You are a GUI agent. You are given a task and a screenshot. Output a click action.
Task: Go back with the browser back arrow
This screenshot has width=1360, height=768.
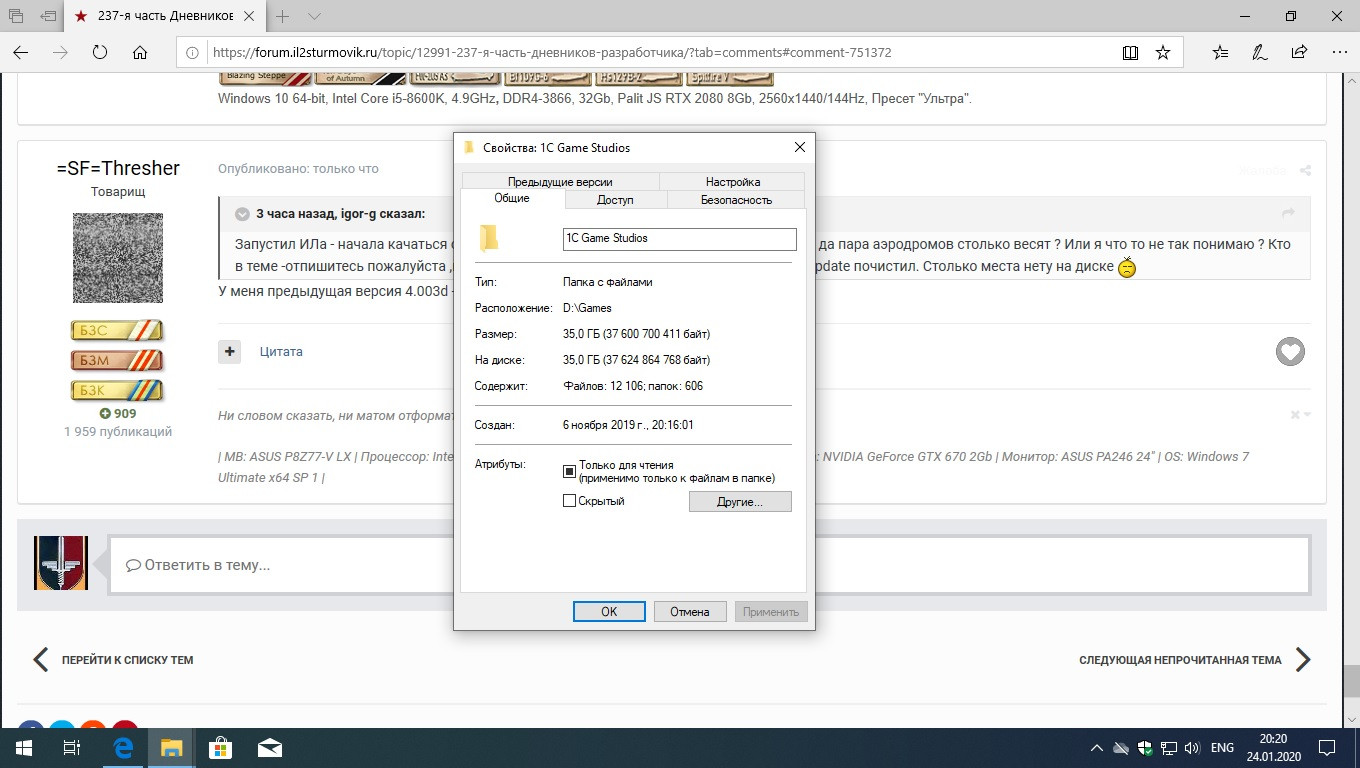tap(21, 52)
